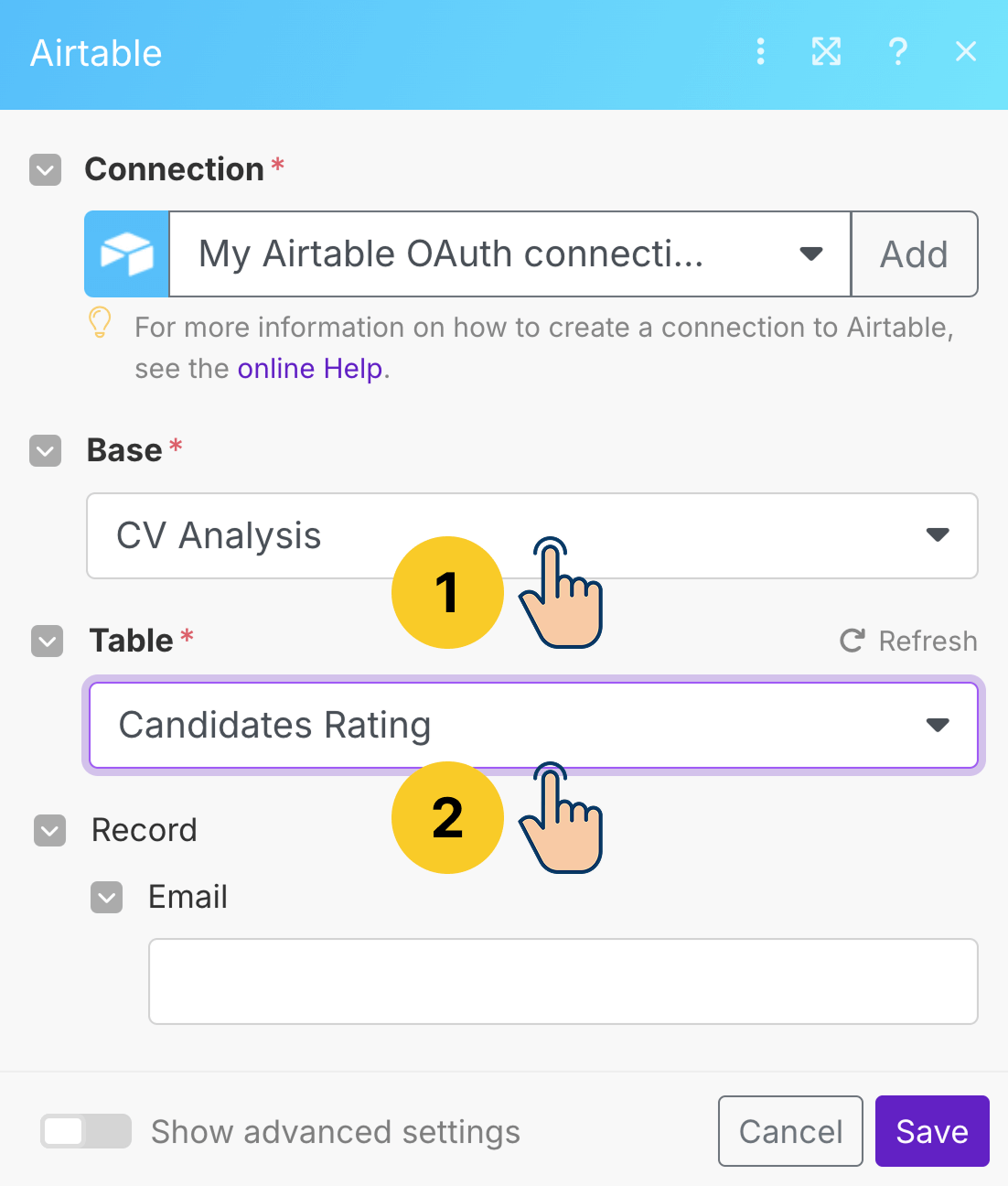Collapse the Base field chevron
Image resolution: width=1008 pixels, height=1186 pixels.
tap(46, 451)
